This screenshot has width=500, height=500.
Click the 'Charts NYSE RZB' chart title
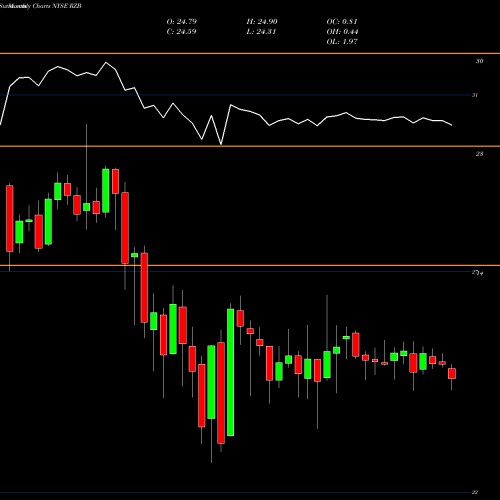point(57,6)
